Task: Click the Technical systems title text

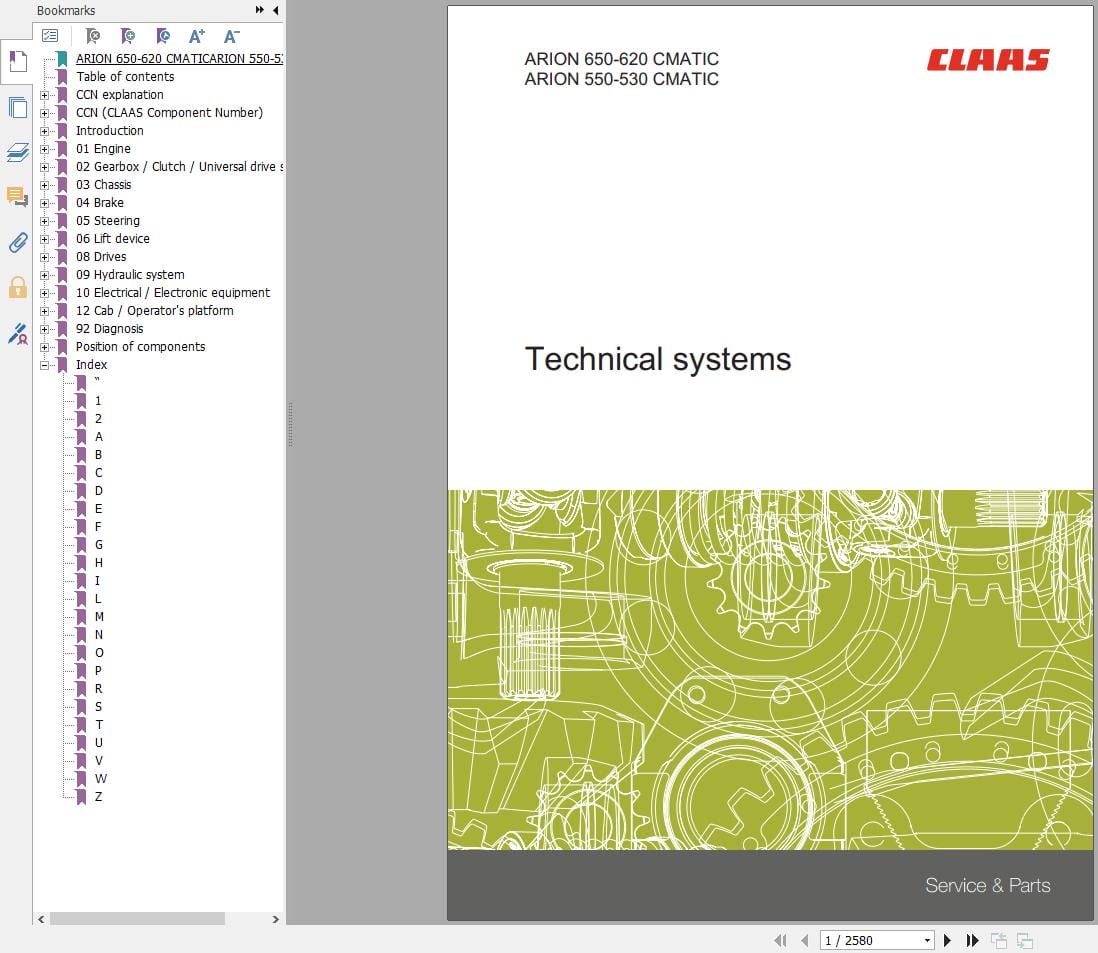Action: (x=658, y=360)
